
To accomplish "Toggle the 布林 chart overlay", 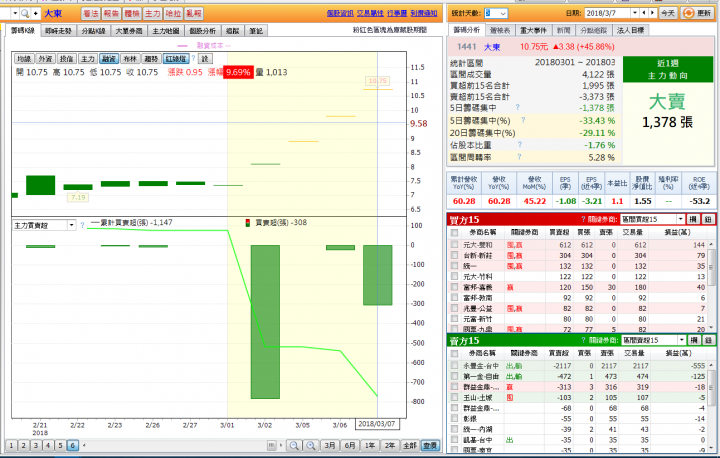I will click(130, 59).
